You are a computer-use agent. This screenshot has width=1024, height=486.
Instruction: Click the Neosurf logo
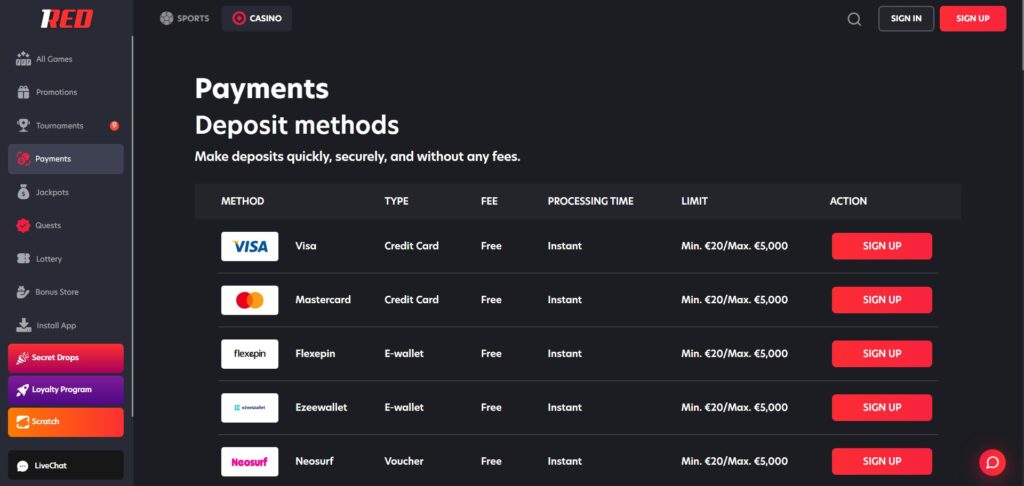250,461
